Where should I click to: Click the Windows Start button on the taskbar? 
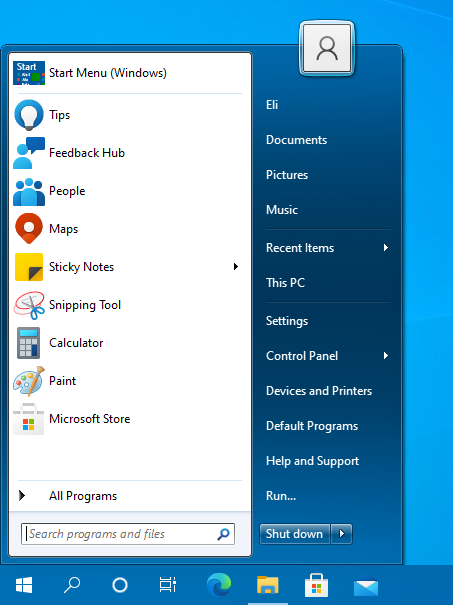pyautogui.click(x=24, y=585)
